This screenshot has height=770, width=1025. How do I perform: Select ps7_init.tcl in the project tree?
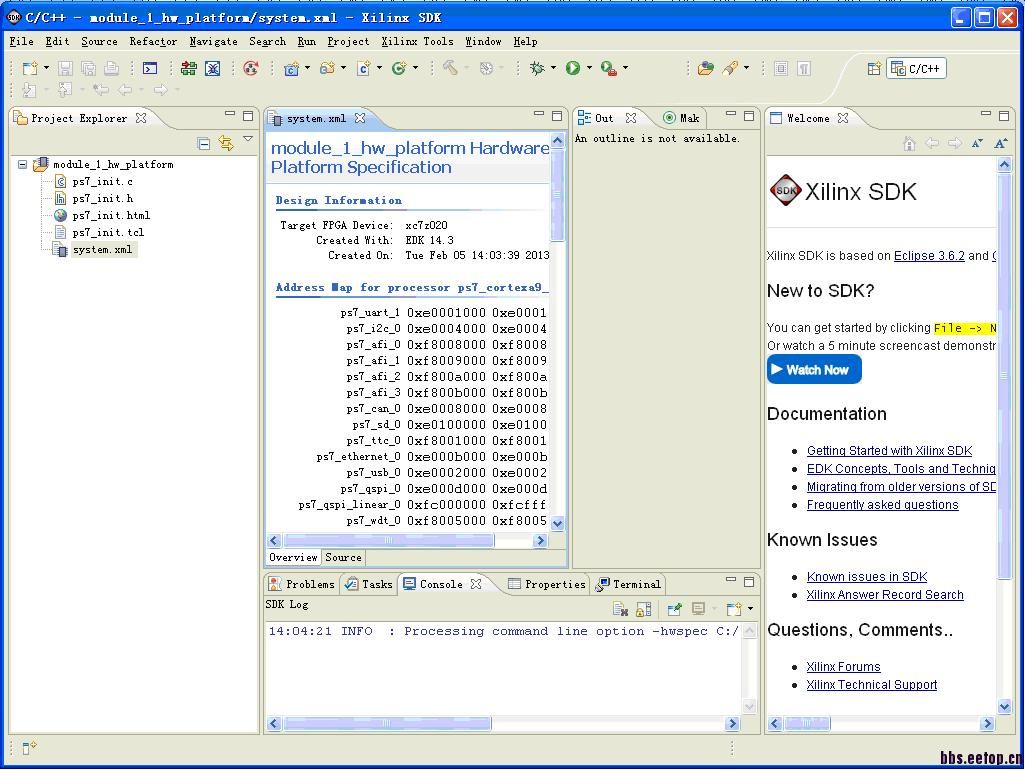click(108, 233)
